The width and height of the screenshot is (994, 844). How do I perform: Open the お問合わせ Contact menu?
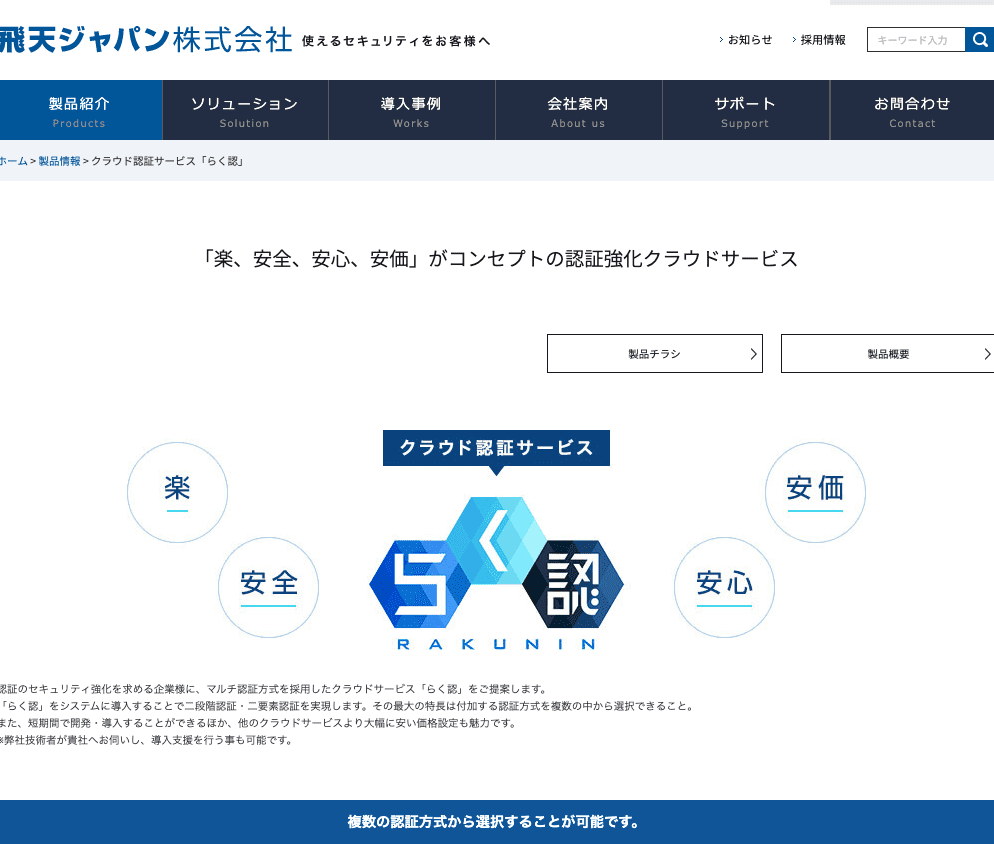tap(912, 110)
